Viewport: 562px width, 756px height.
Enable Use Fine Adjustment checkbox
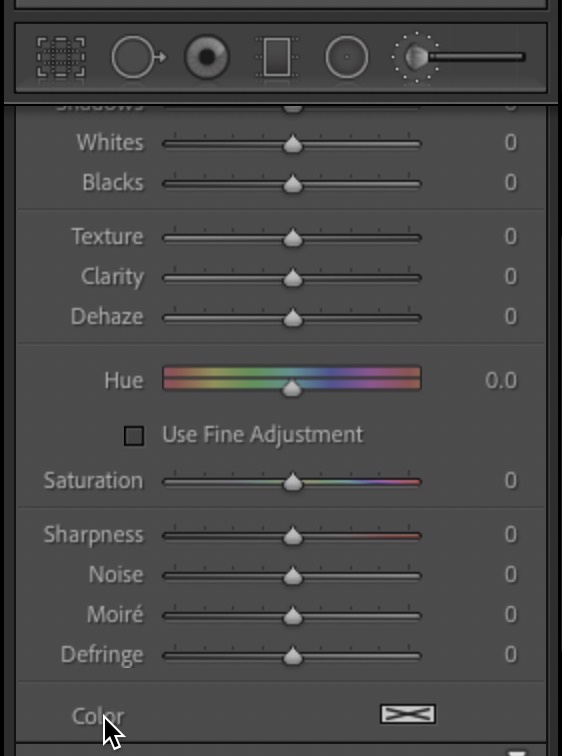pos(134,436)
